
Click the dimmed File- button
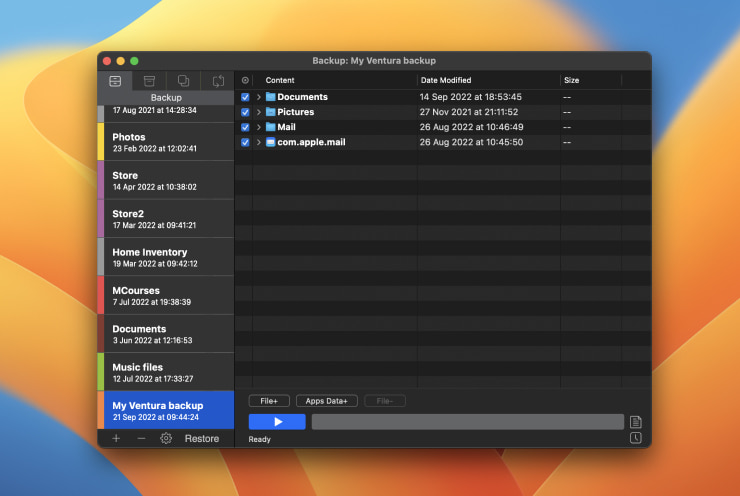385,401
